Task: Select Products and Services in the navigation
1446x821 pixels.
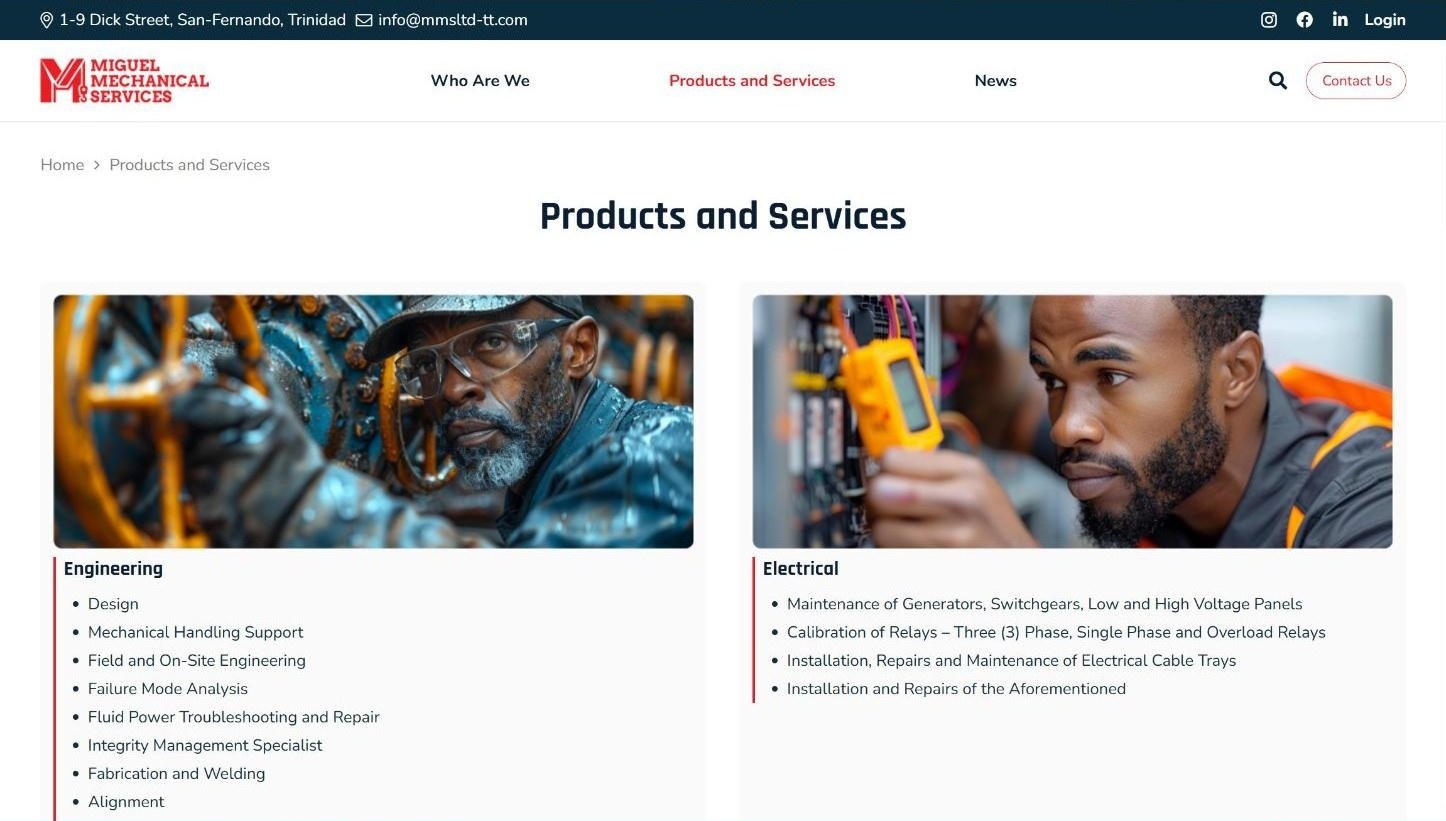Action: coord(752,81)
